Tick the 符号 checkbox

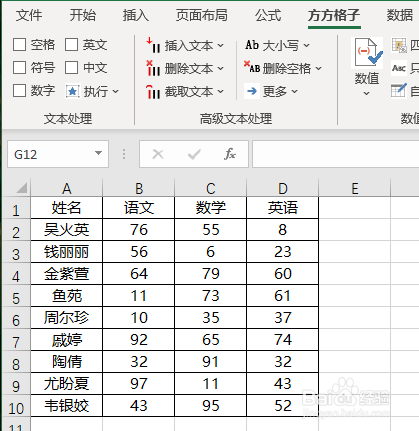[19, 68]
